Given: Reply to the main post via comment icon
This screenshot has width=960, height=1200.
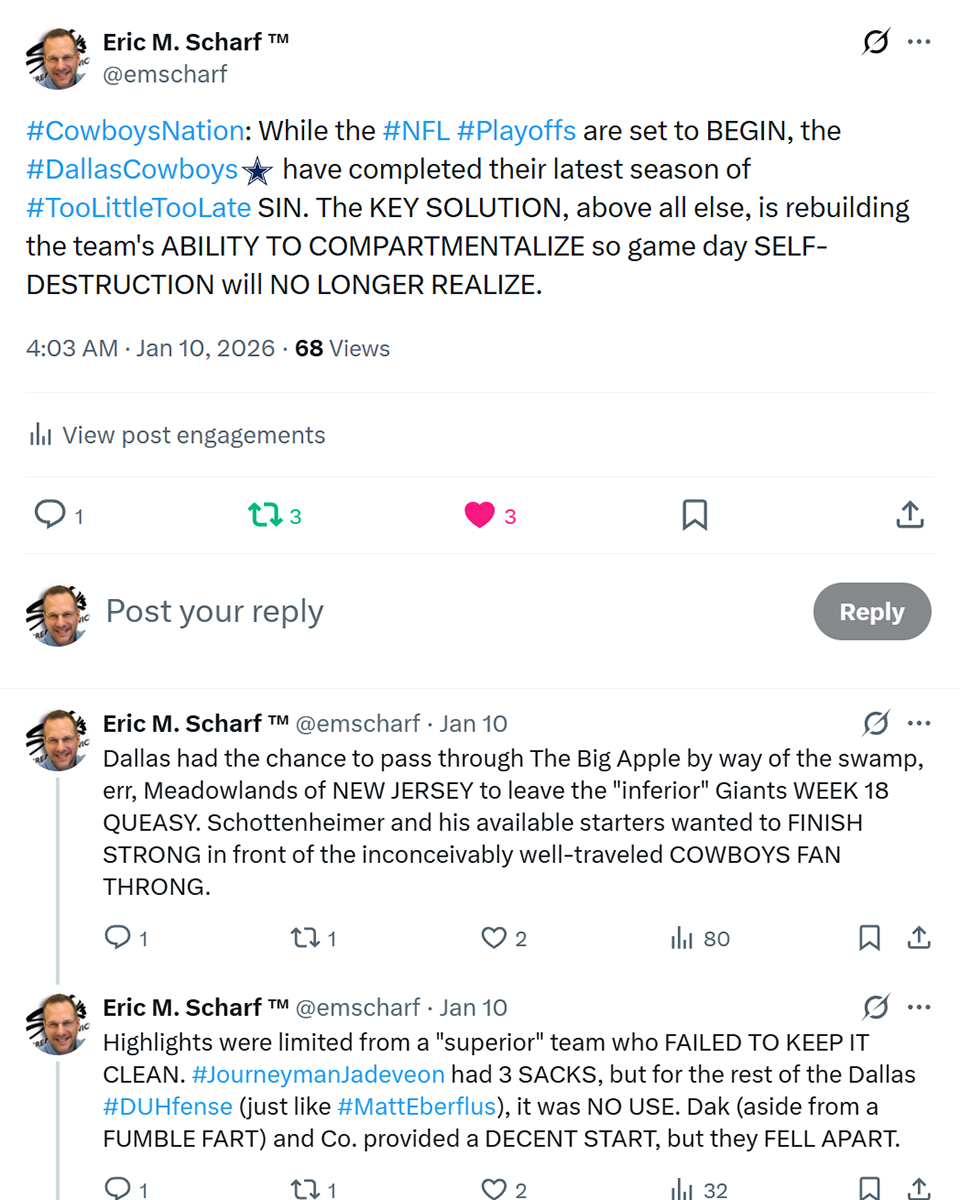Looking at the screenshot, I should pos(50,515).
